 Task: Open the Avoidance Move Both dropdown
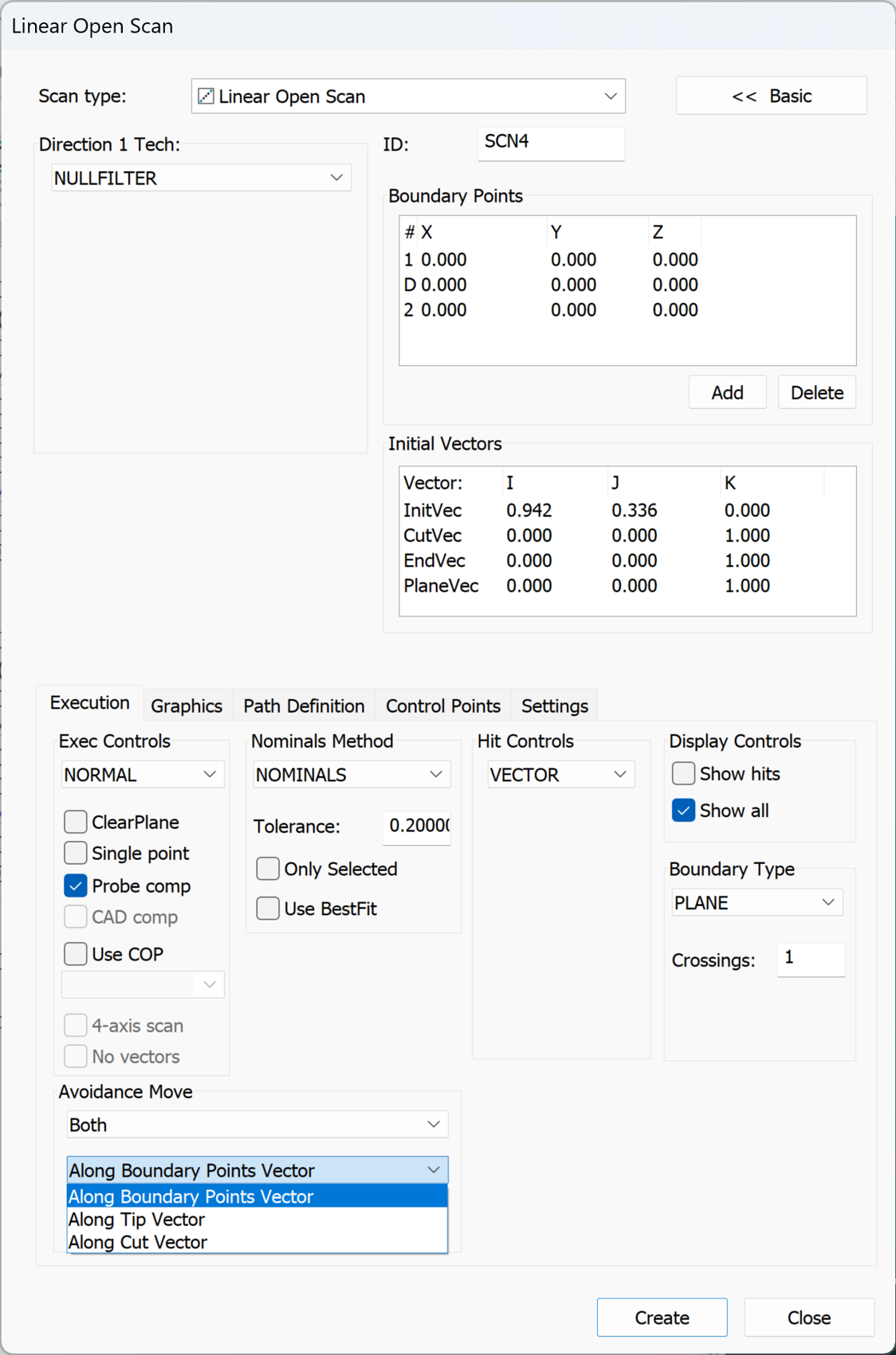pyautogui.click(x=257, y=1125)
